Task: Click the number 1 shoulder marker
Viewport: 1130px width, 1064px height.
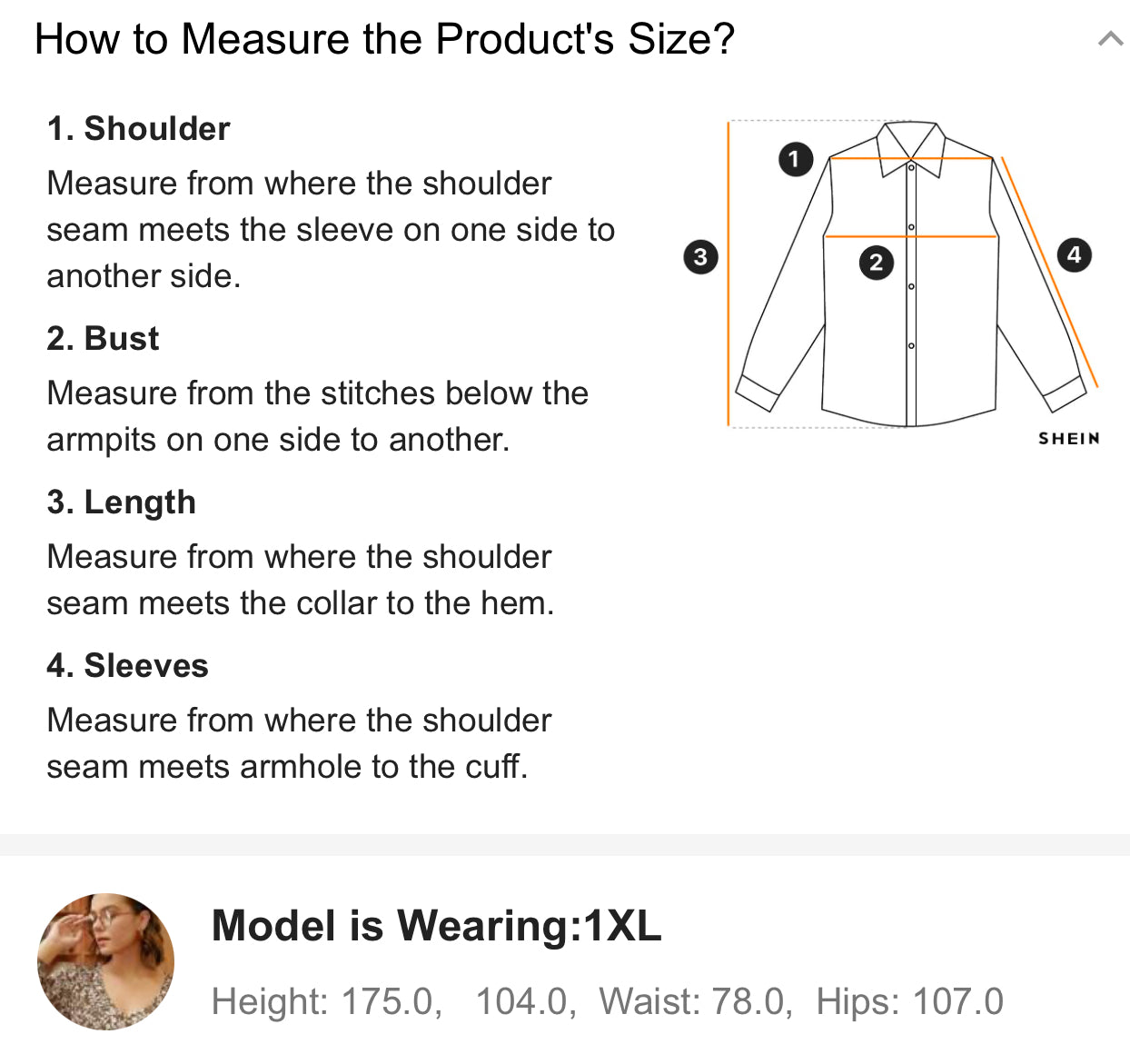Action: pyautogui.click(x=795, y=159)
